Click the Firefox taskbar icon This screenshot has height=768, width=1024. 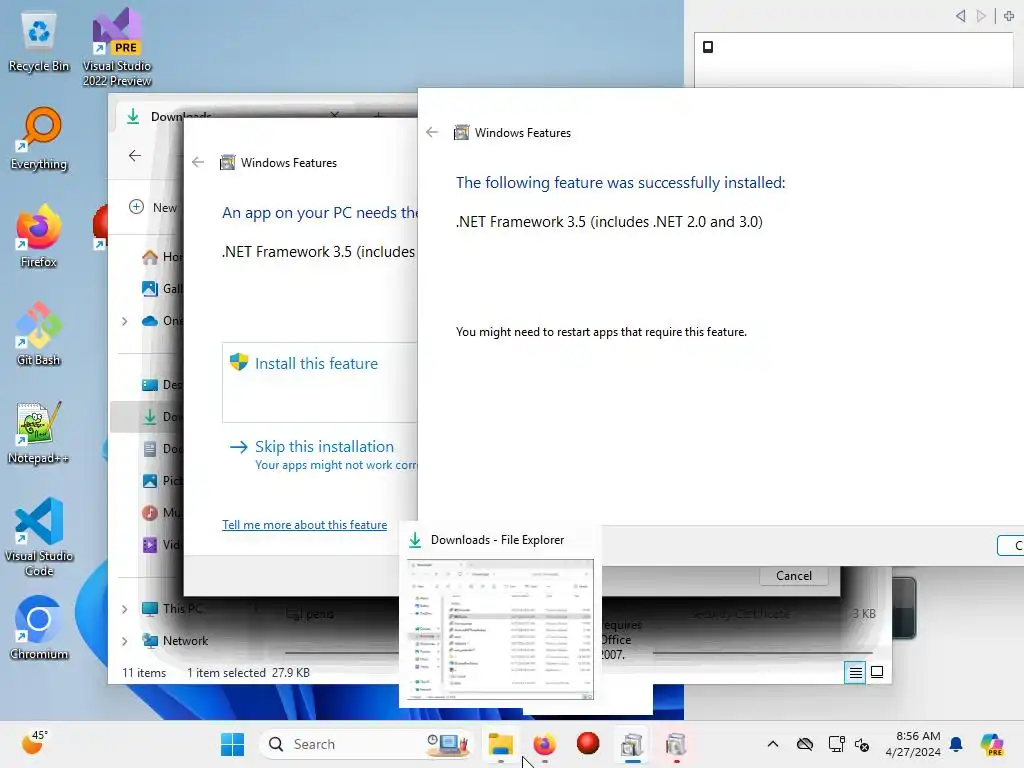pos(544,744)
